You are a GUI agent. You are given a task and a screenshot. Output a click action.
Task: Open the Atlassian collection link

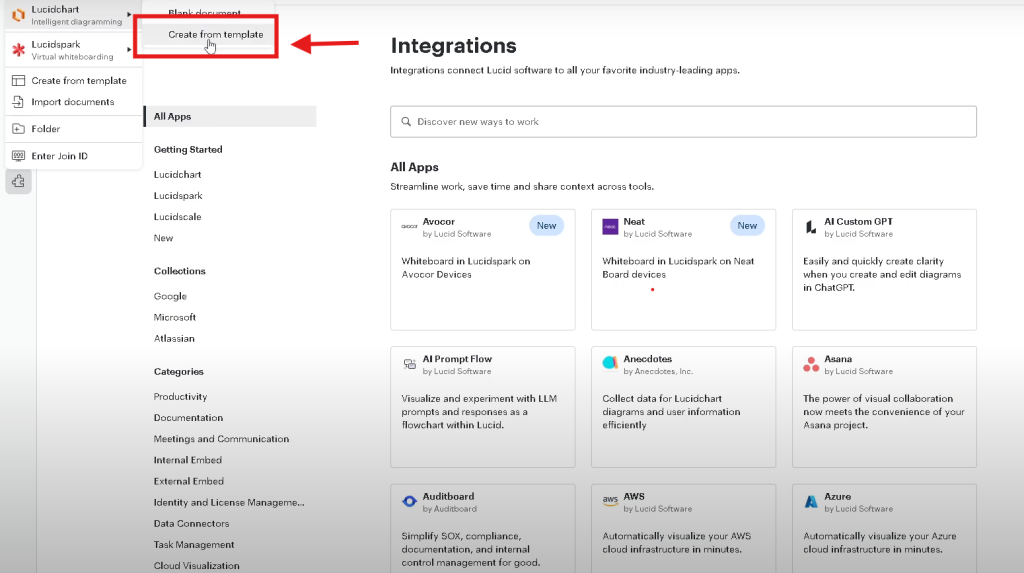pyautogui.click(x=174, y=338)
